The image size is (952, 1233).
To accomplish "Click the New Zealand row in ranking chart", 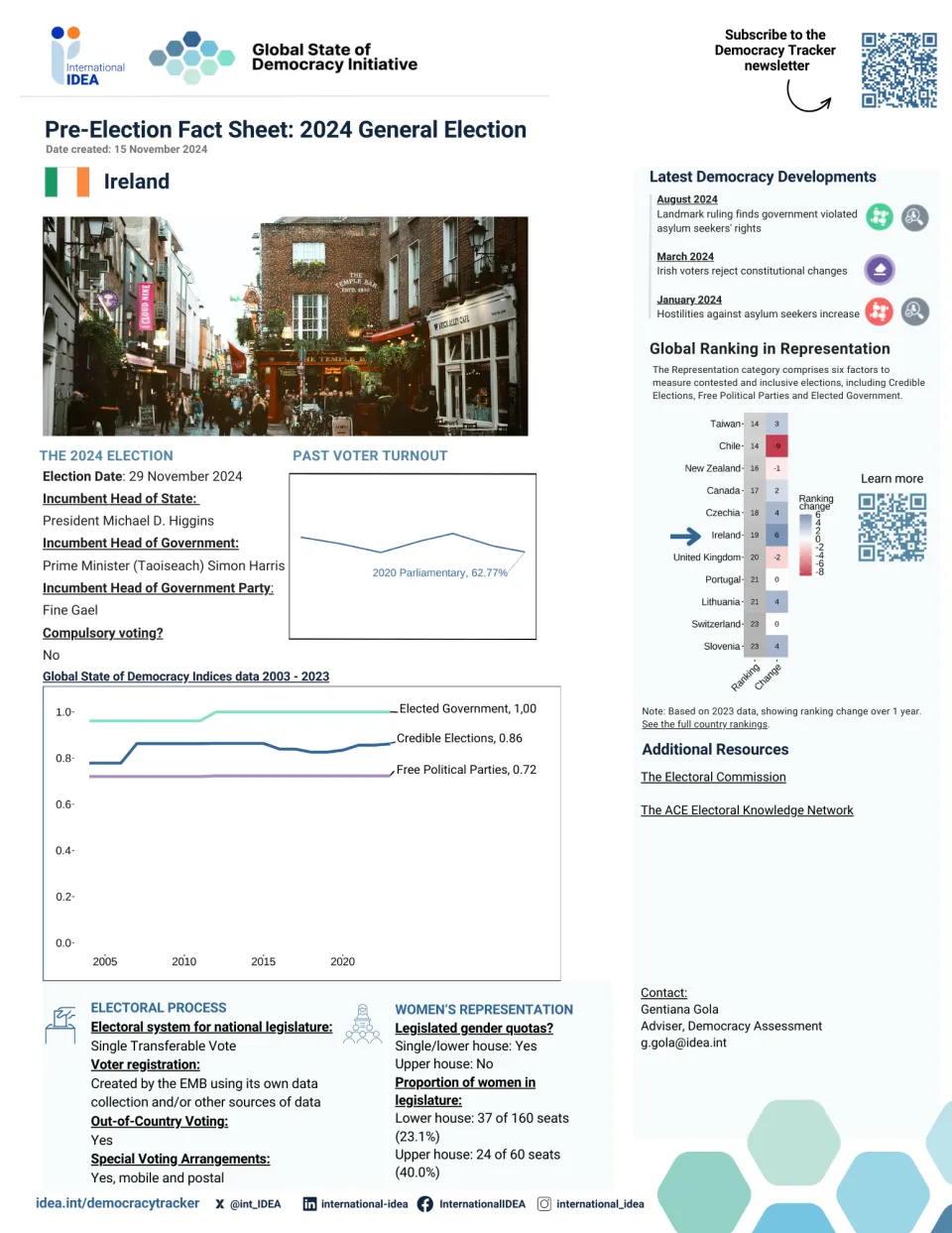I will pos(736,468).
